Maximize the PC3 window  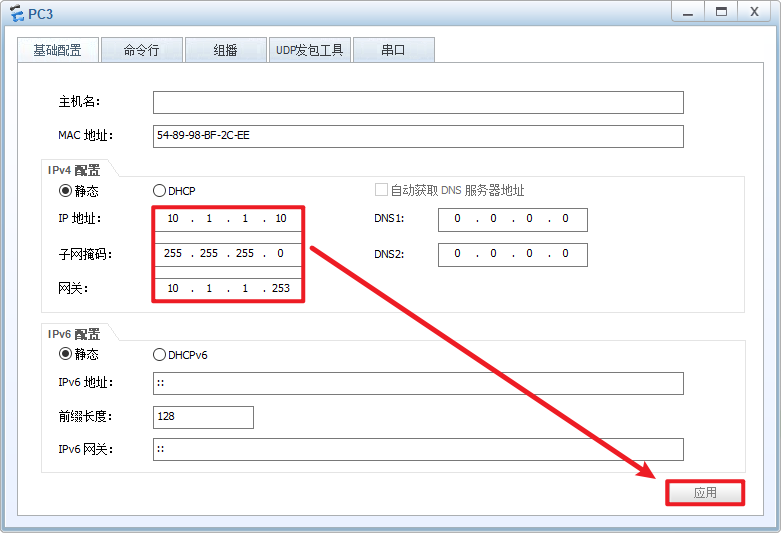pos(718,11)
